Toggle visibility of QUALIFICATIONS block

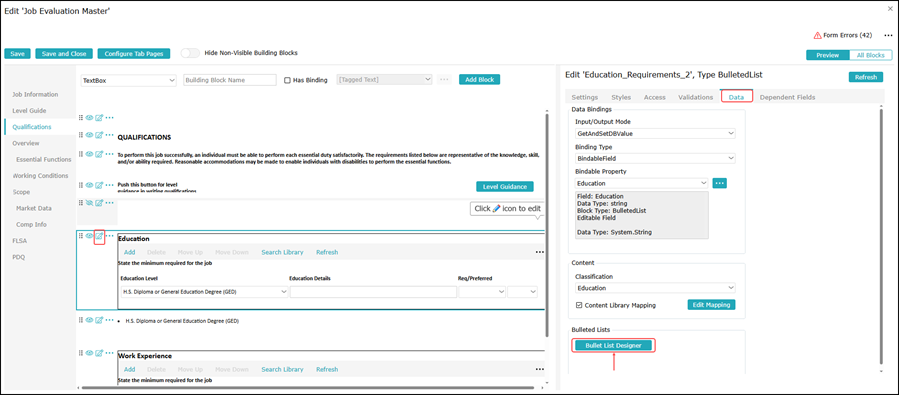tap(89, 135)
